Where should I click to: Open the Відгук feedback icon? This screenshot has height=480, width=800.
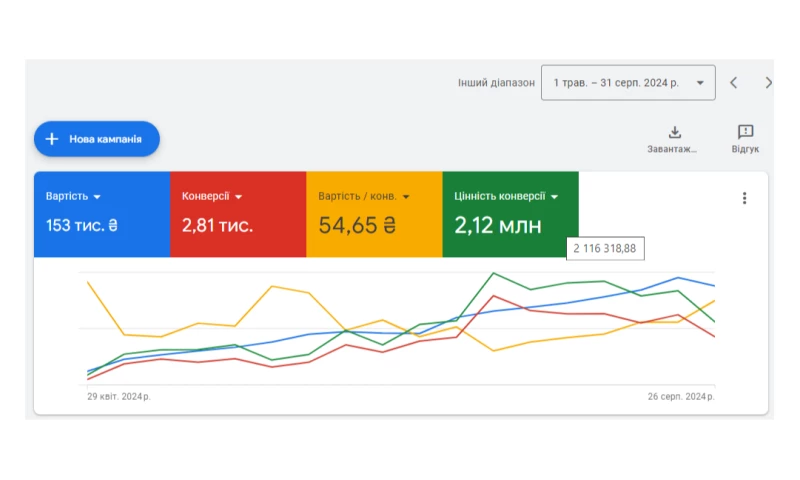pyautogui.click(x=745, y=132)
